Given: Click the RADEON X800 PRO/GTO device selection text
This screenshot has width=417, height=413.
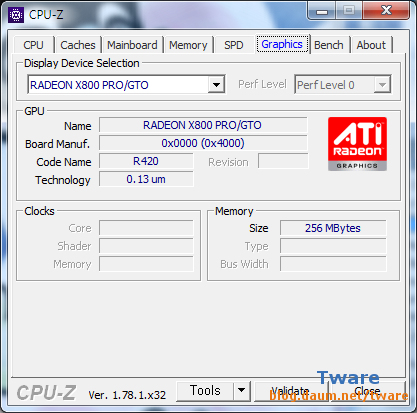Looking at the screenshot, I should (89, 85).
